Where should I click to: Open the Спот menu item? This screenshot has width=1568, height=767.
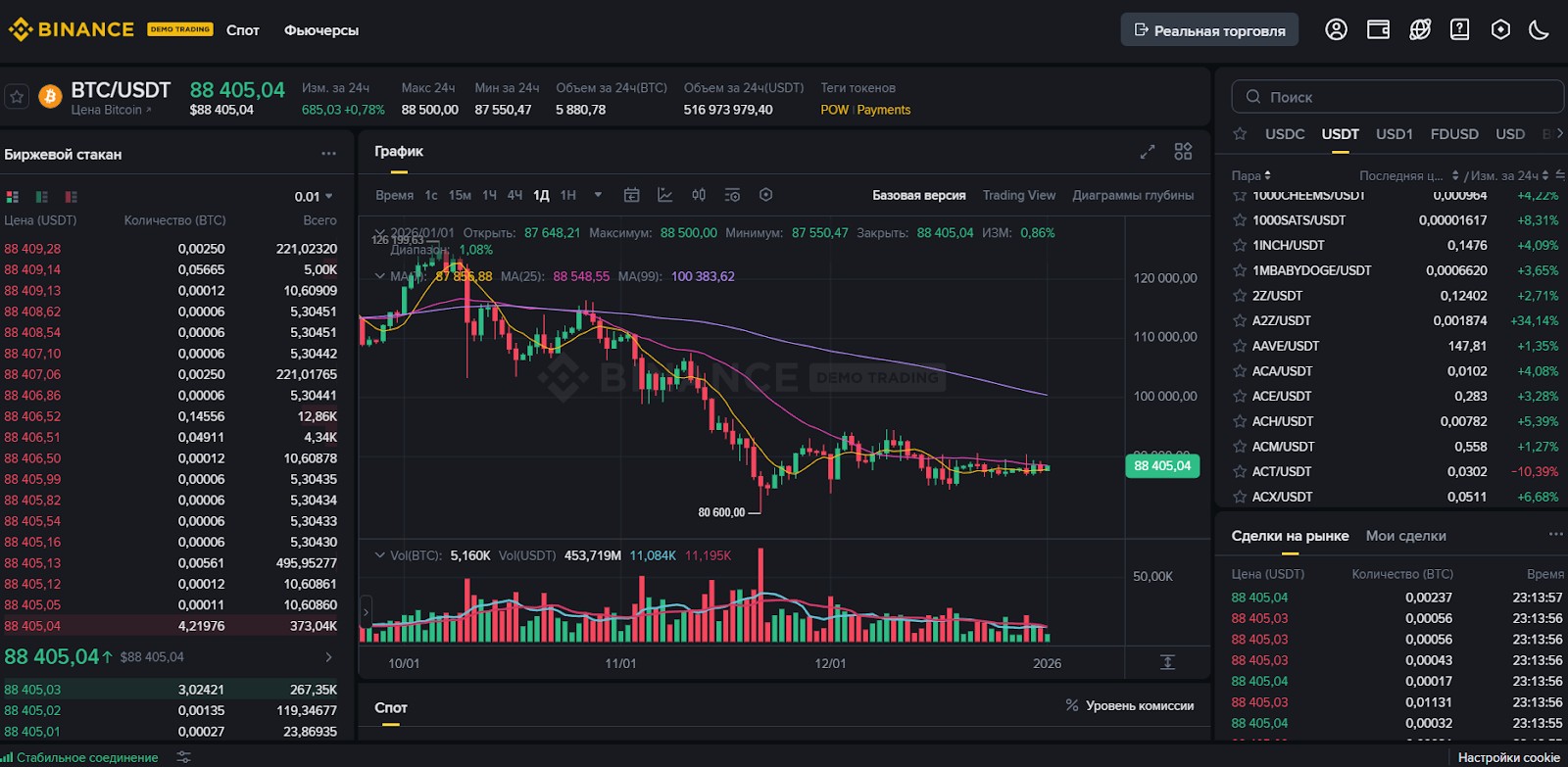click(243, 29)
